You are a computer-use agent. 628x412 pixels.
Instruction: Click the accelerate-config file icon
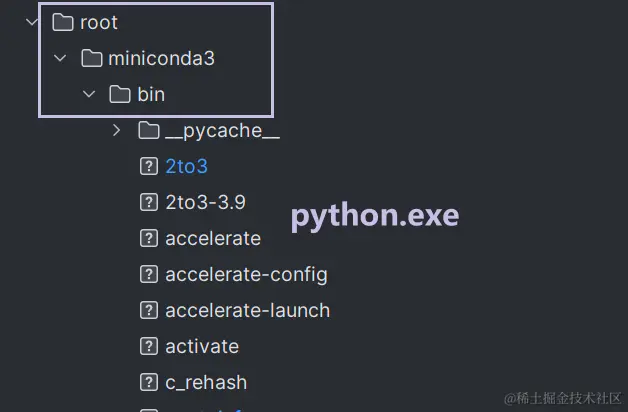(x=149, y=274)
